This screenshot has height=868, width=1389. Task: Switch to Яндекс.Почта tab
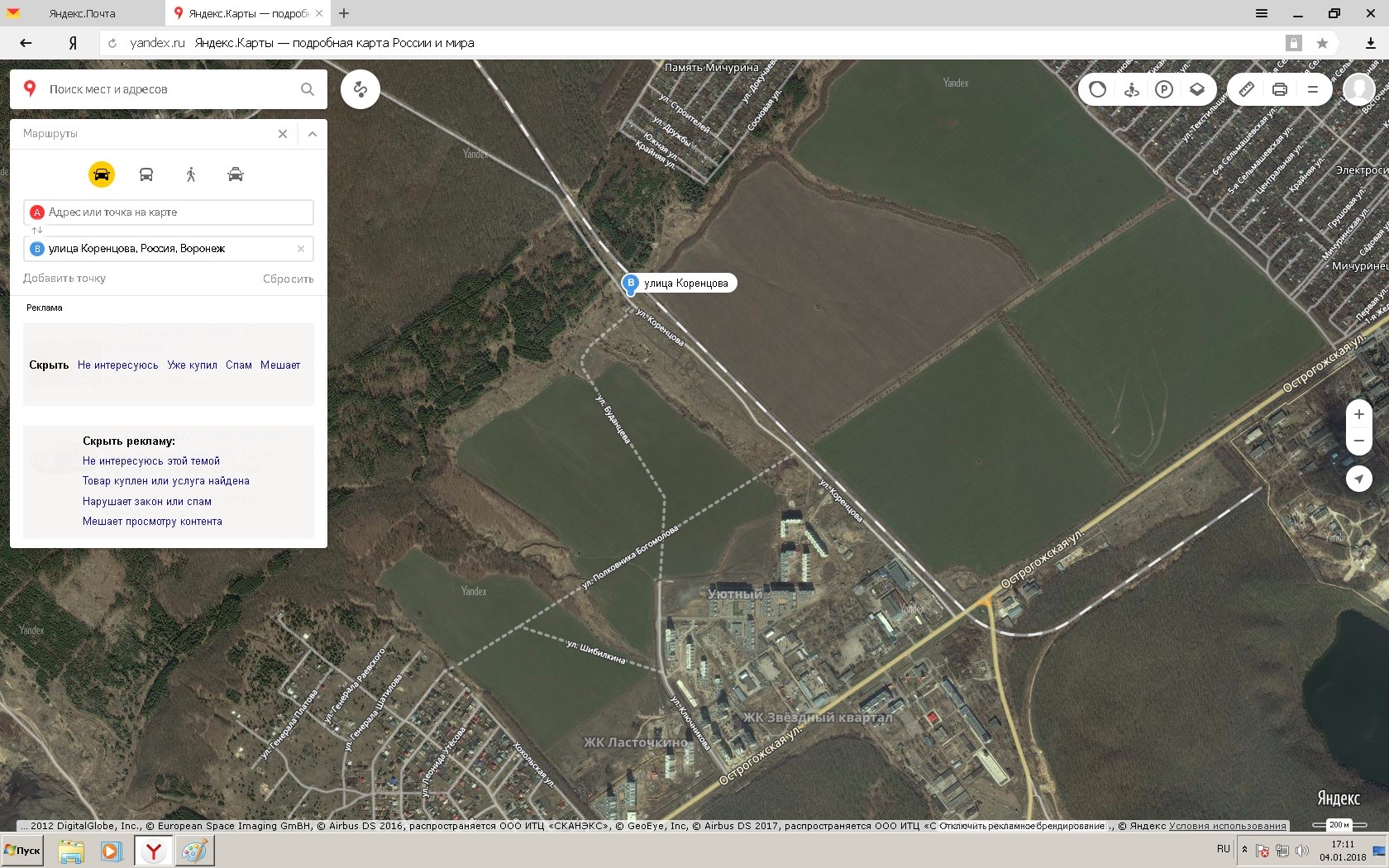coord(82,13)
